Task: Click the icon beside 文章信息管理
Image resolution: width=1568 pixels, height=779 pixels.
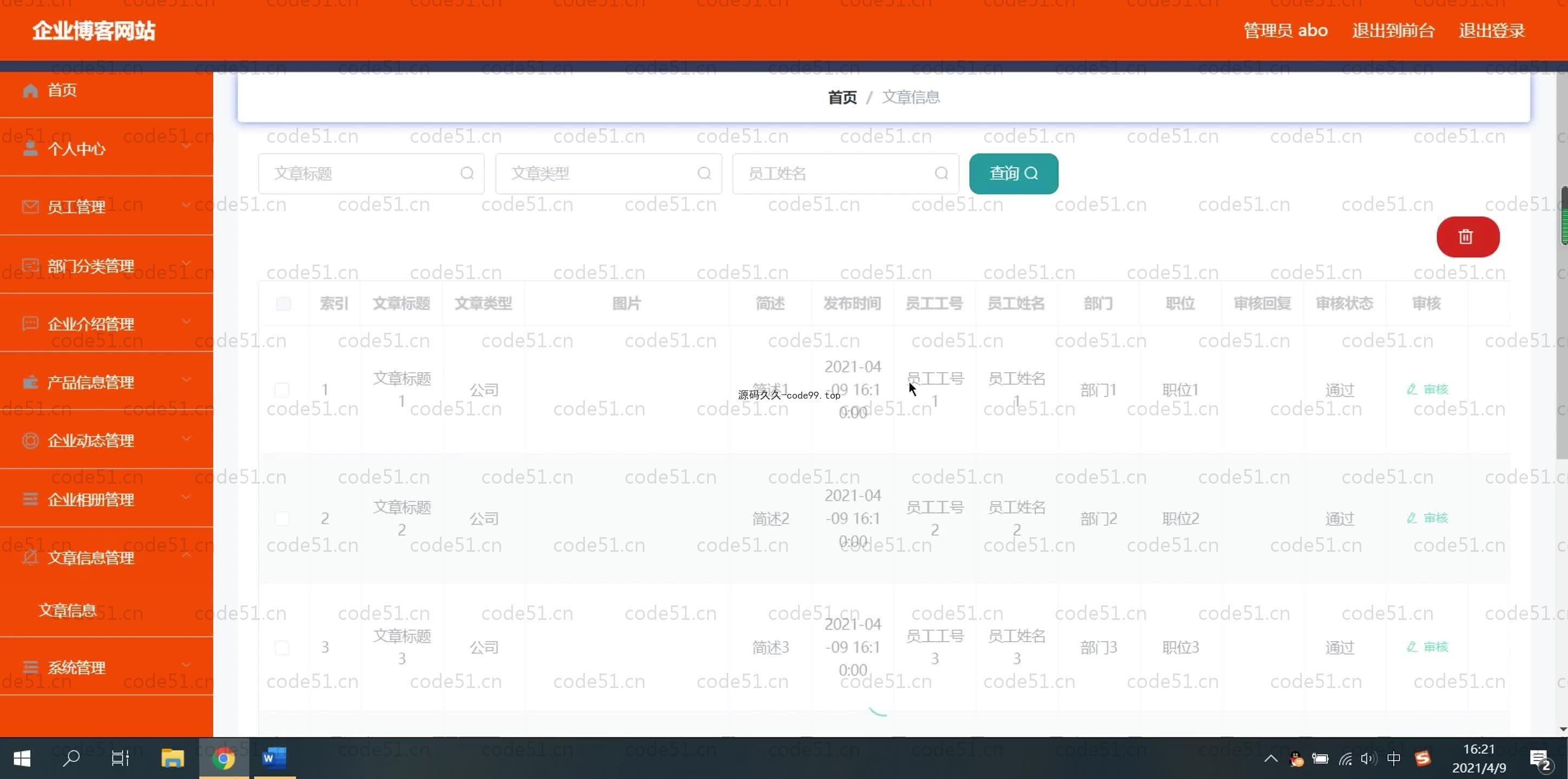Action: [x=30, y=557]
